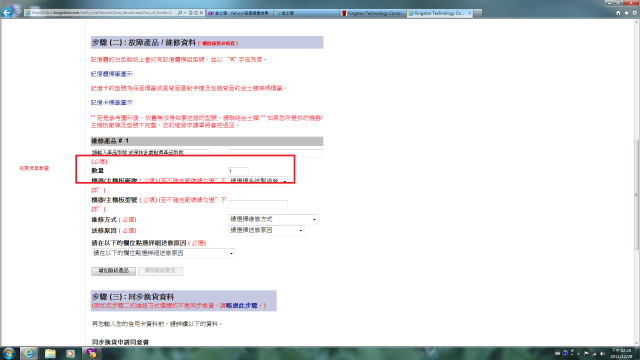This screenshot has height=360, width=640.
Task: Open Action Center flag tray icon
Action: point(587,353)
